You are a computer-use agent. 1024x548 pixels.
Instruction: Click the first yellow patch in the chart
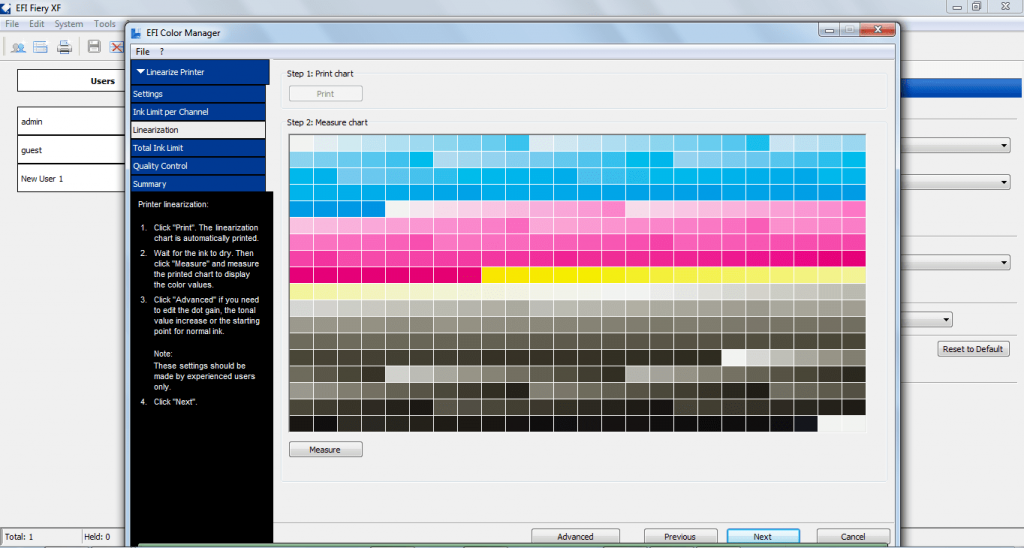click(x=493, y=275)
